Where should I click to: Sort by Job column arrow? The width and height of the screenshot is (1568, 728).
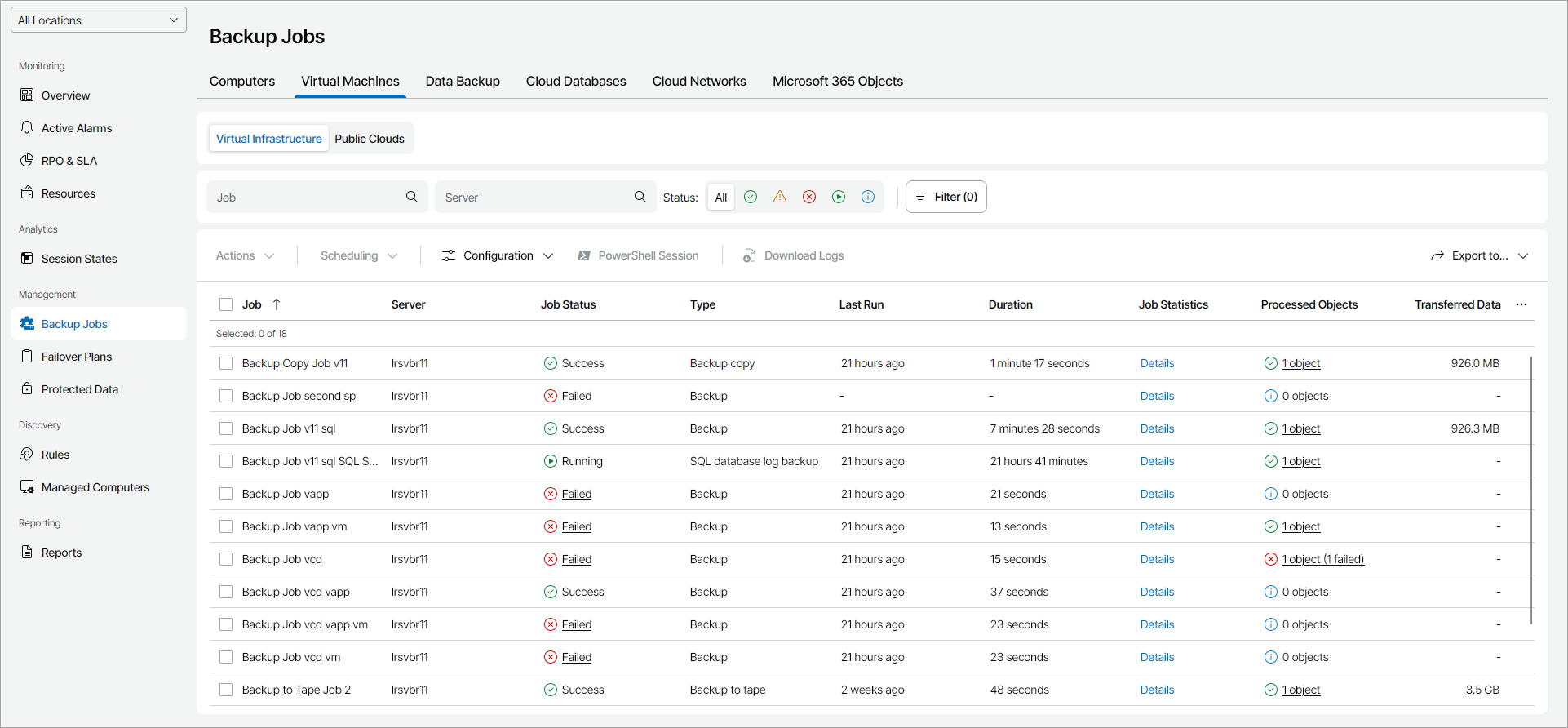277,304
